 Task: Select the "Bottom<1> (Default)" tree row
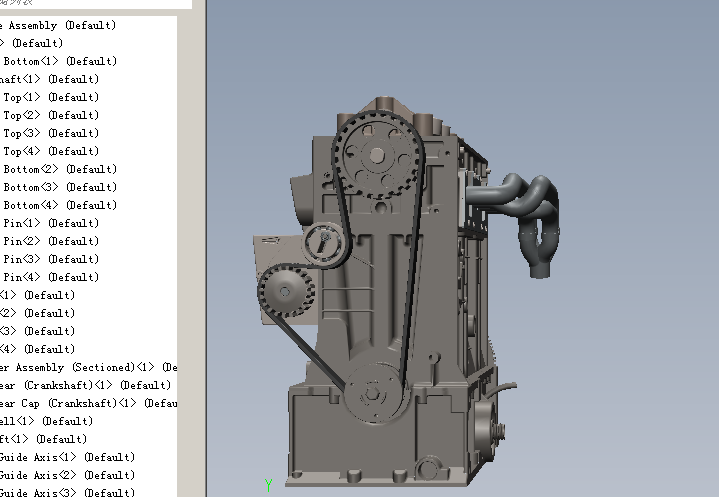click(x=59, y=61)
